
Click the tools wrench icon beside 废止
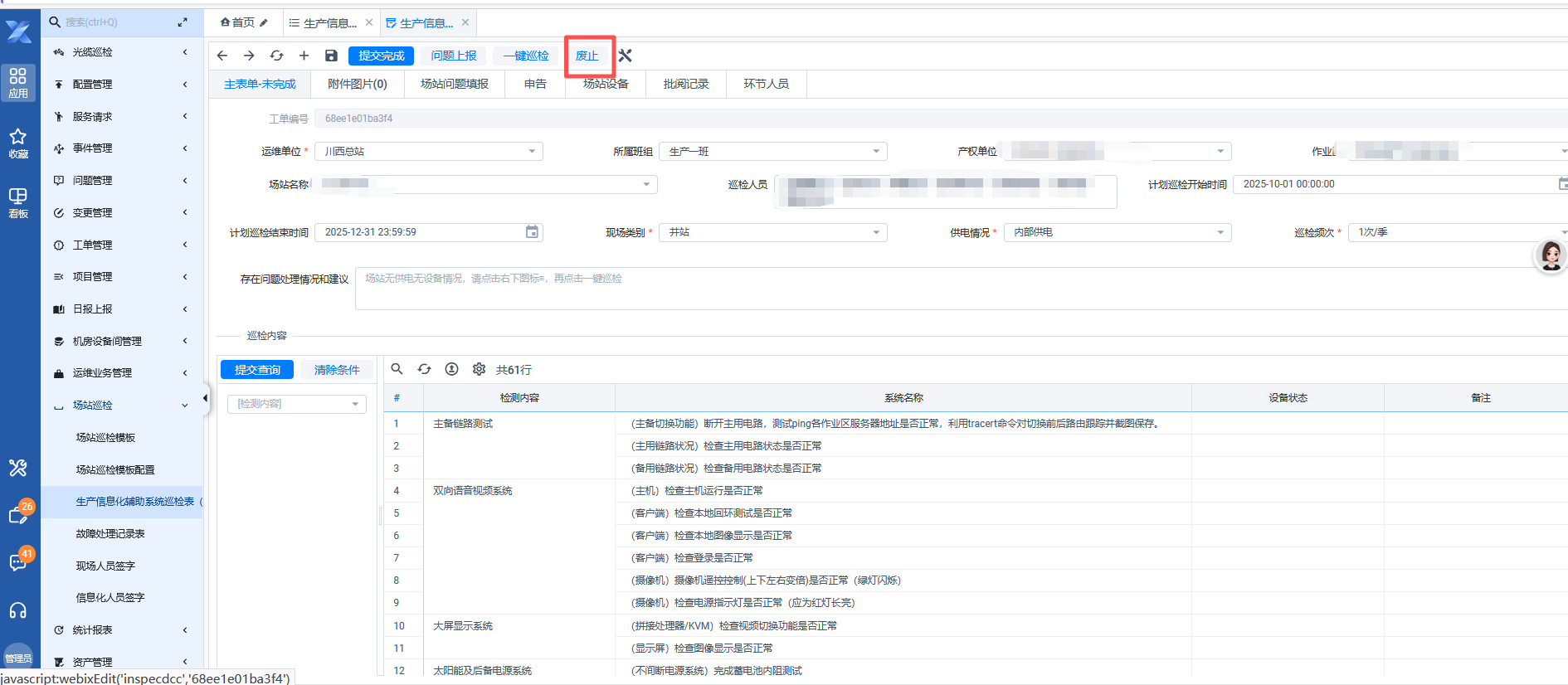pos(626,56)
